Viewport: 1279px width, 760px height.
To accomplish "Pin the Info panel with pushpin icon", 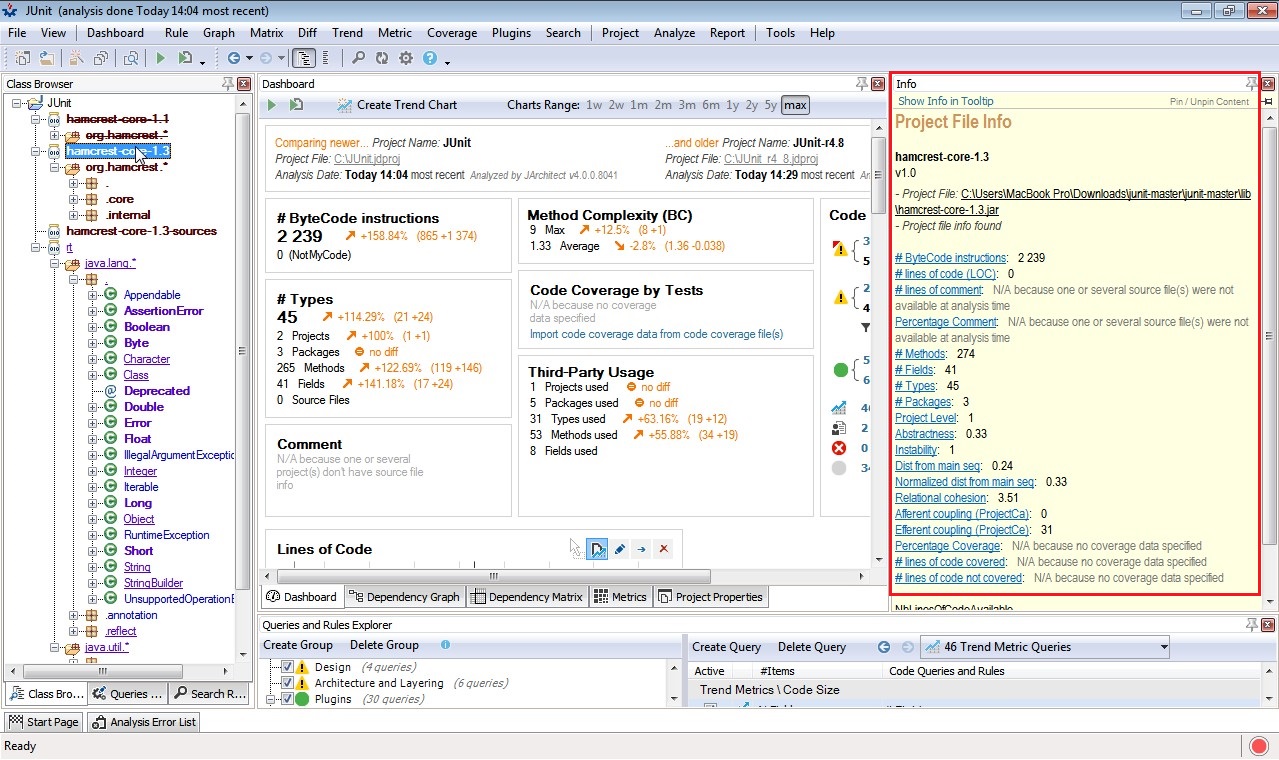I will [1251, 84].
